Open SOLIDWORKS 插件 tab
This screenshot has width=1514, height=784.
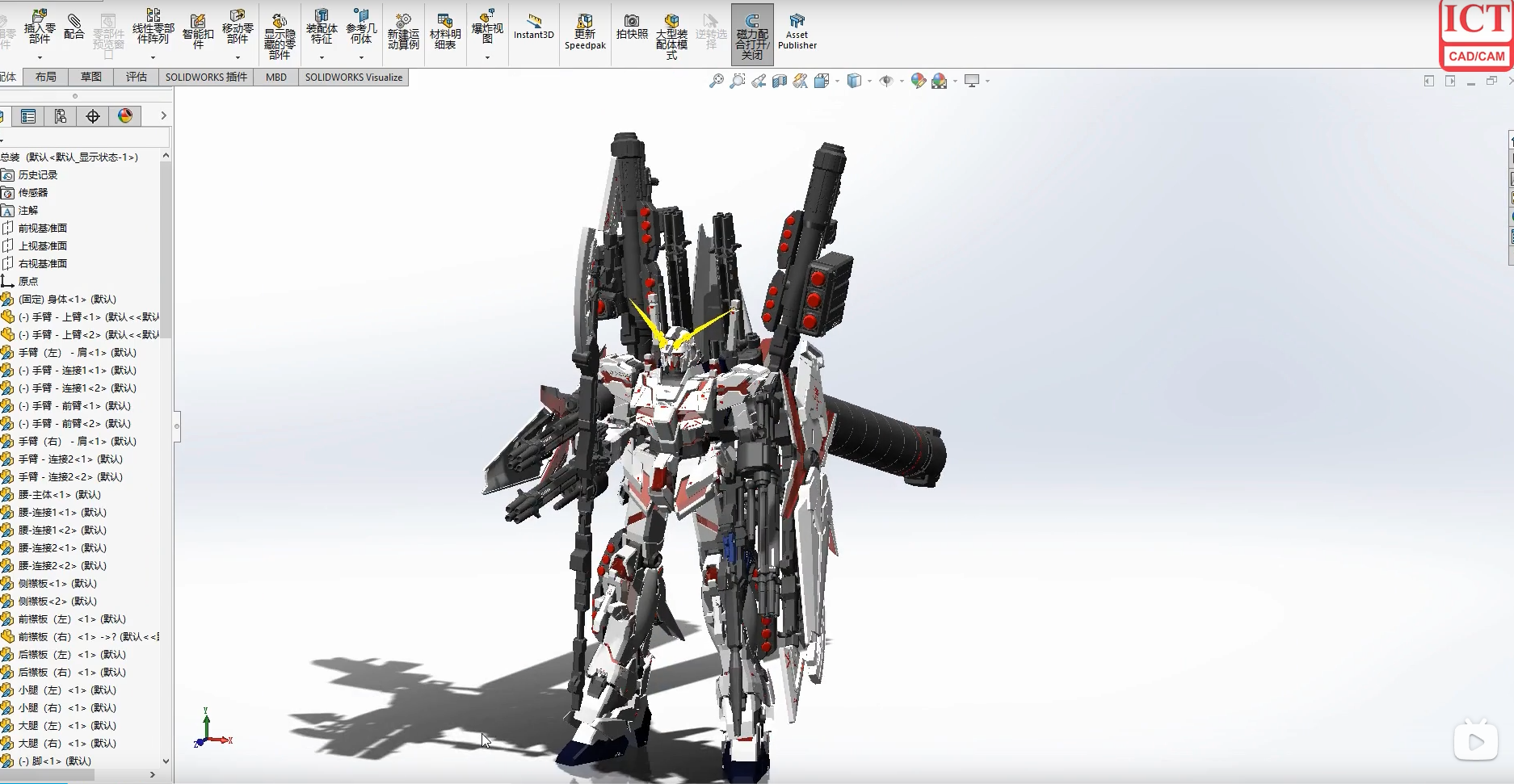(x=206, y=77)
